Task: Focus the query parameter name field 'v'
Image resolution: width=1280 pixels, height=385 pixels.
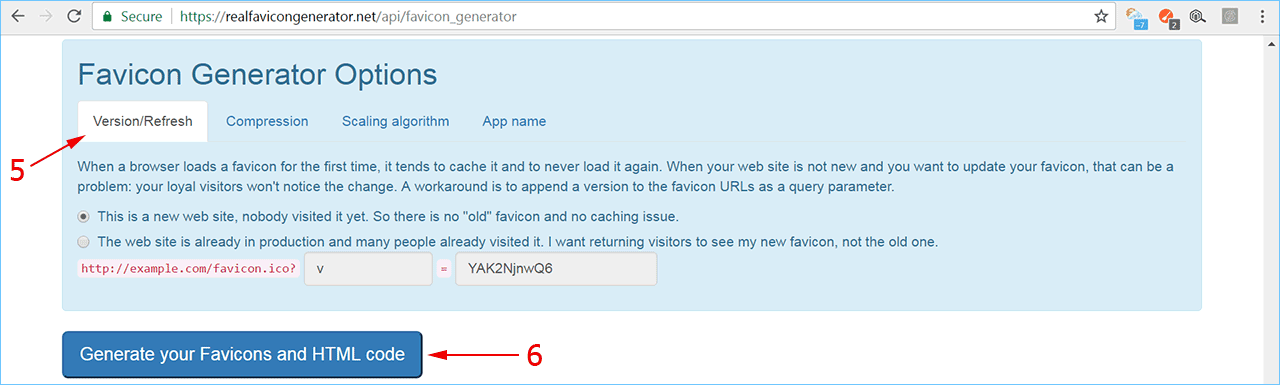Action: [x=368, y=269]
